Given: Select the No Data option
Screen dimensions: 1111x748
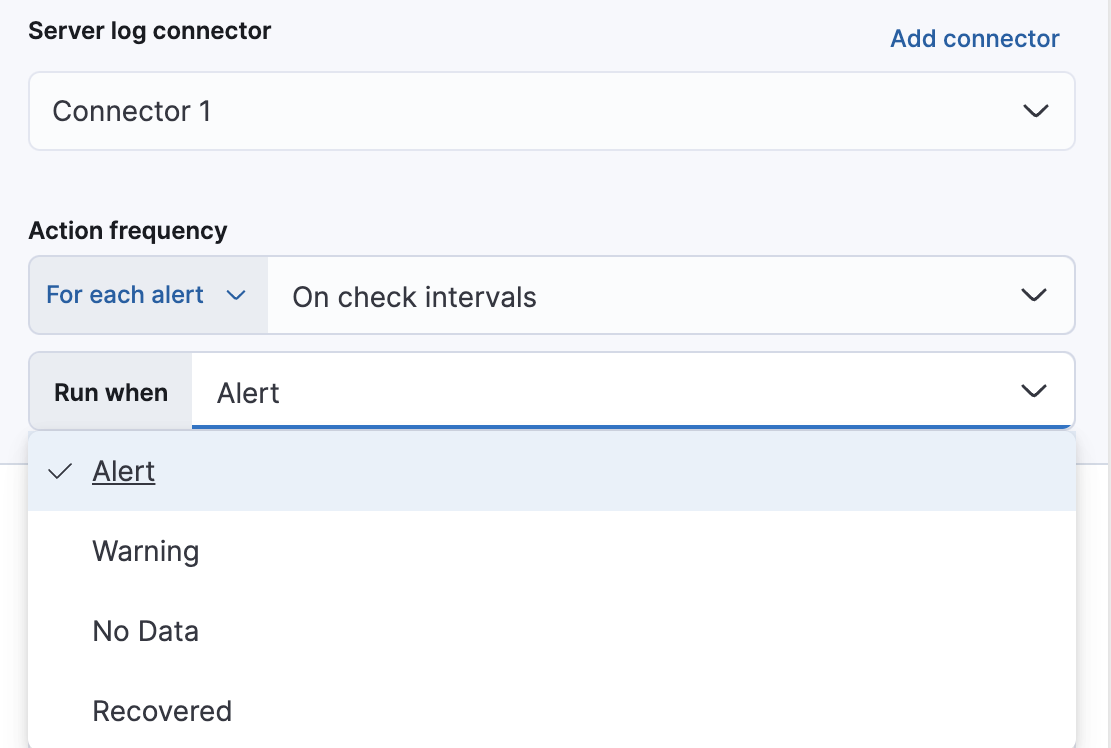Looking at the screenshot, I should point(145,631).
